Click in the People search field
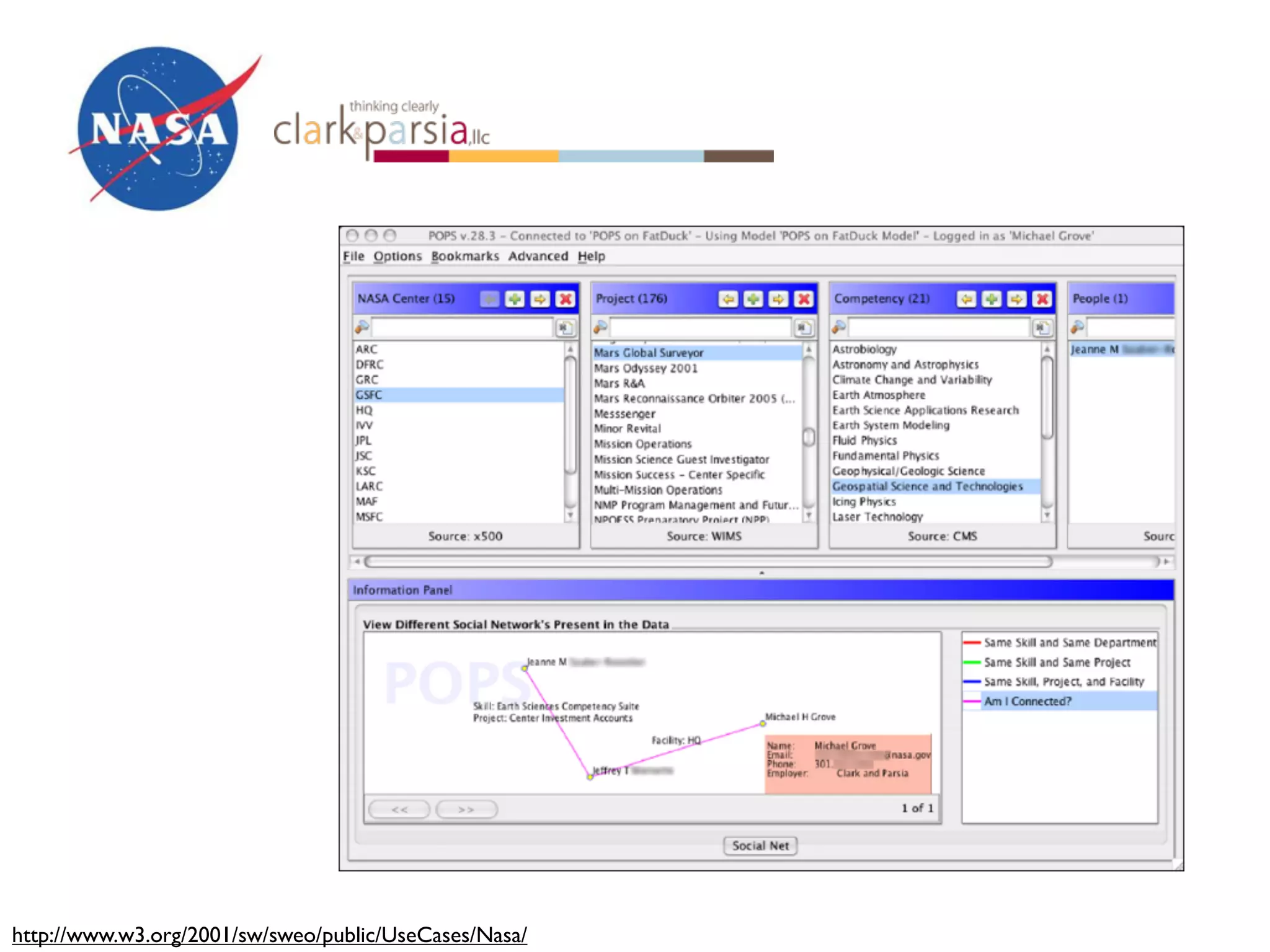Screen dimensions: 1270x952 pyautogui.click(x=1130, y=328)
